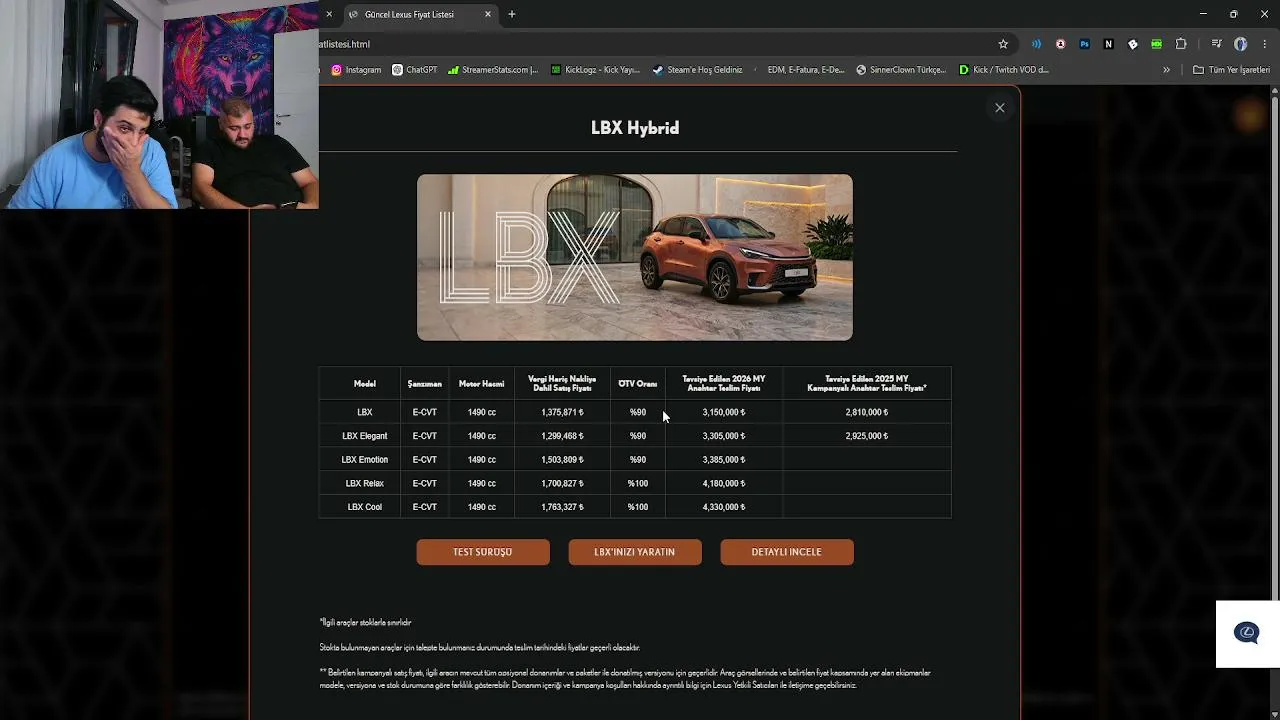The height and width of the screenshot is (720, 1280).
Task: Click the LBX car banner image
Action: pyautogui.click(x=635, y=257)
